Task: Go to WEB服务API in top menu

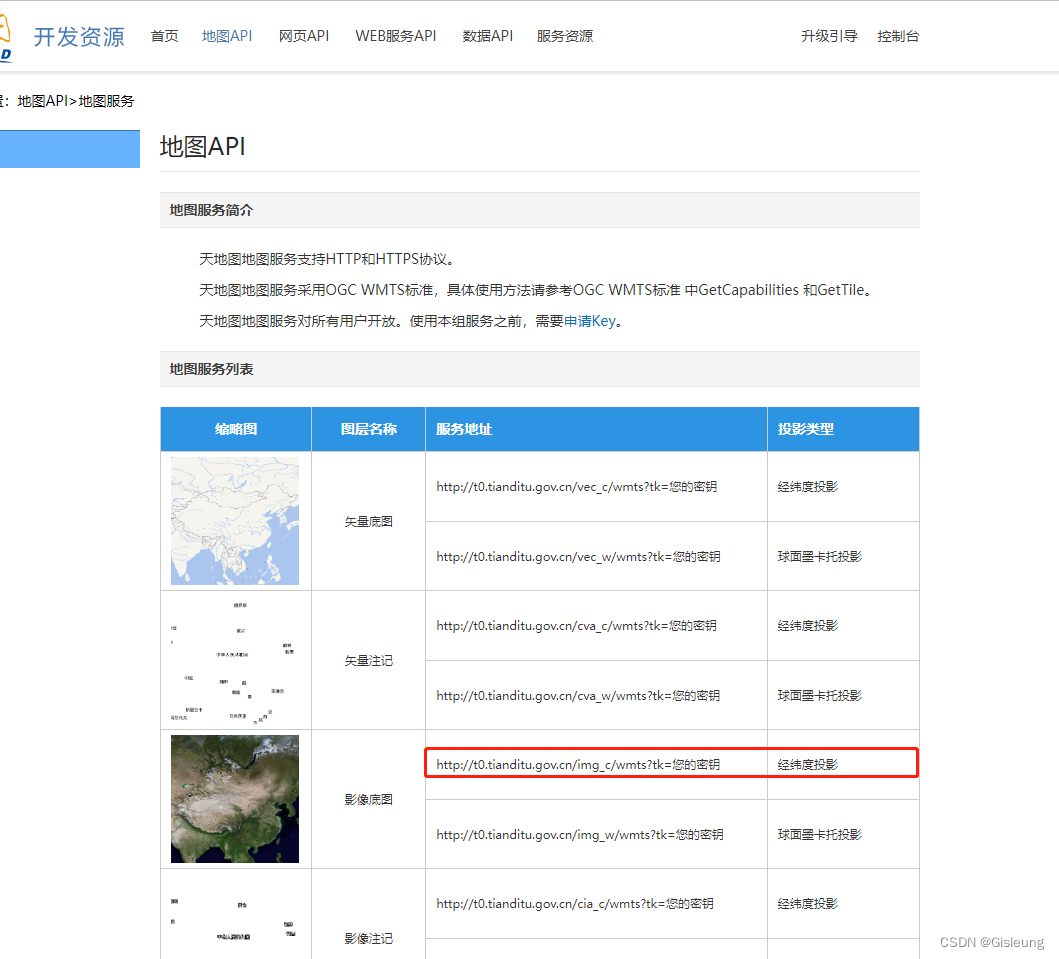Action: [396, 36]
